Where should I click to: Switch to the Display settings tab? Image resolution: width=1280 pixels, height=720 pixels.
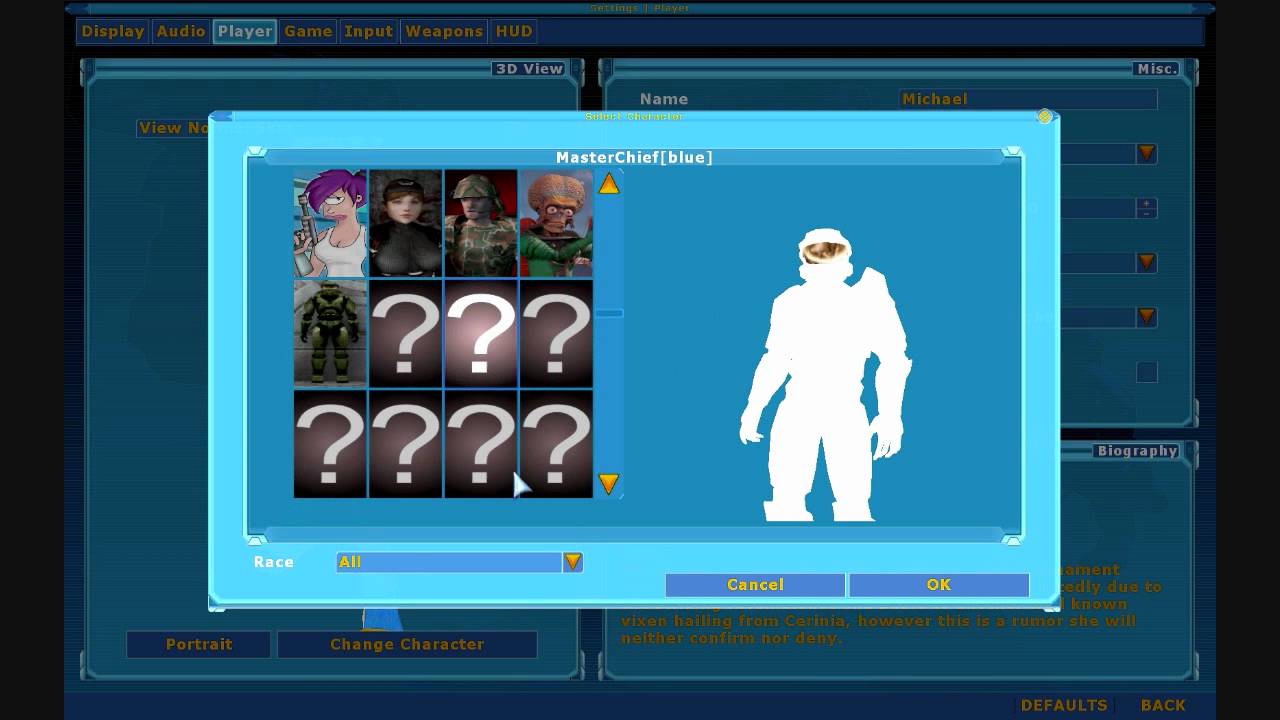pyautogui.click(x=113, y=31)
